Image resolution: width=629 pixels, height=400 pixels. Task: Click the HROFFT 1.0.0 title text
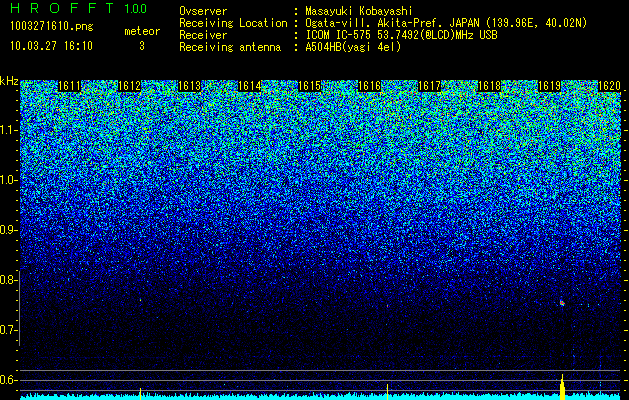78,8
